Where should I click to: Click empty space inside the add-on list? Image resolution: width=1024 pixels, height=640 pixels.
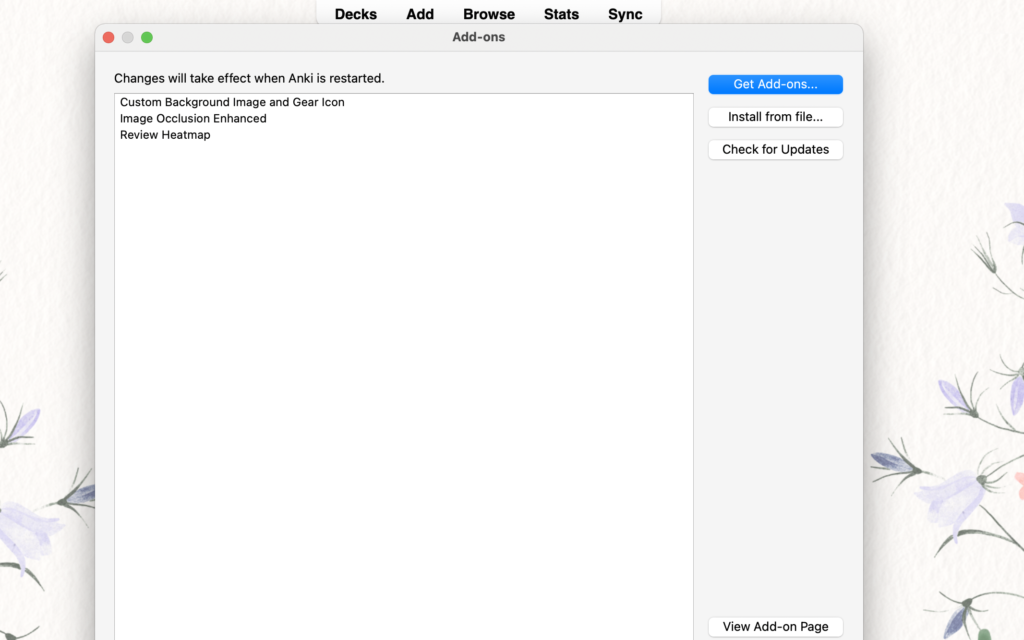pos(400,380)
